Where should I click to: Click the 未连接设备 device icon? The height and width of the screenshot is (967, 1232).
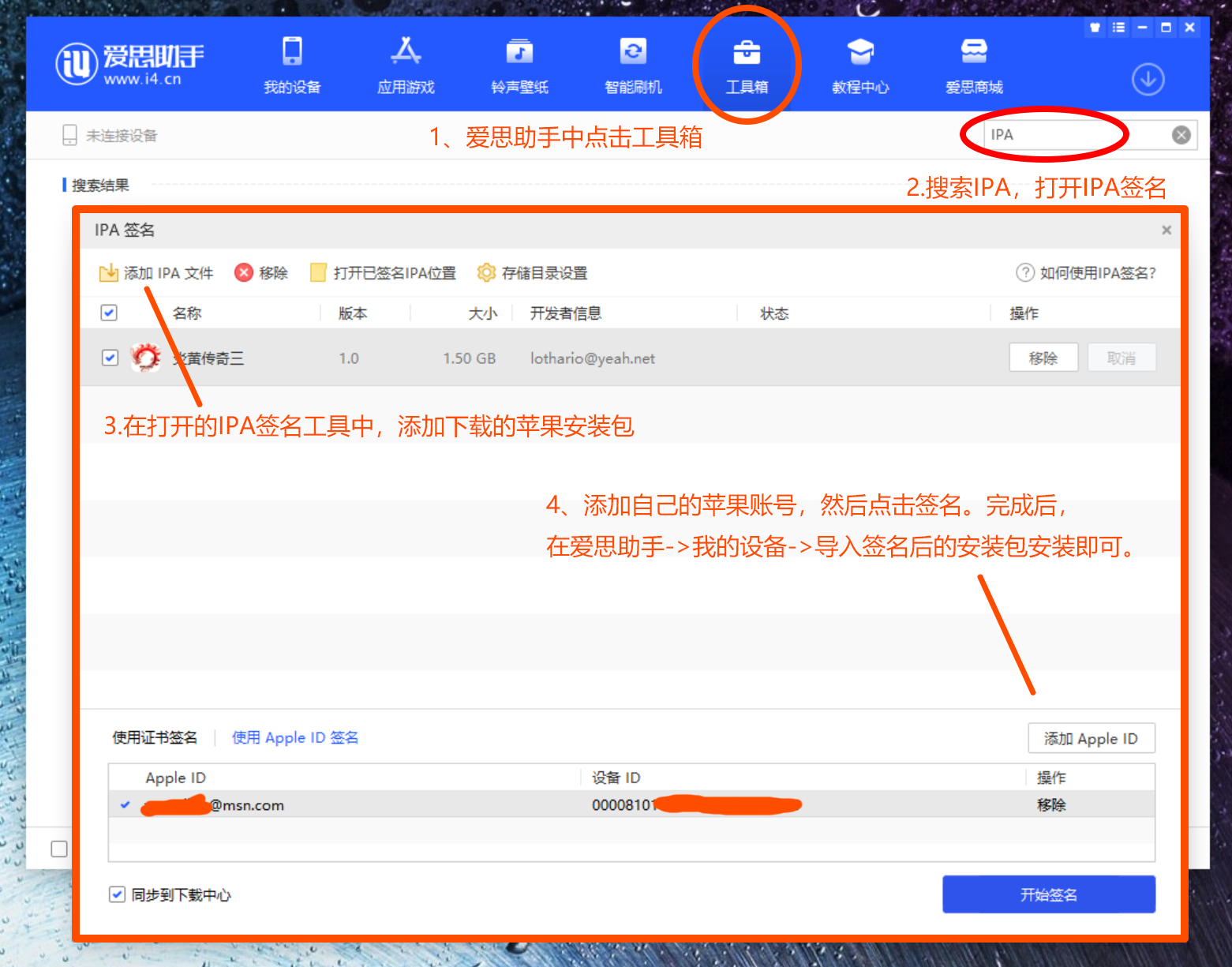pyautogui.click(x=69, y=135)
